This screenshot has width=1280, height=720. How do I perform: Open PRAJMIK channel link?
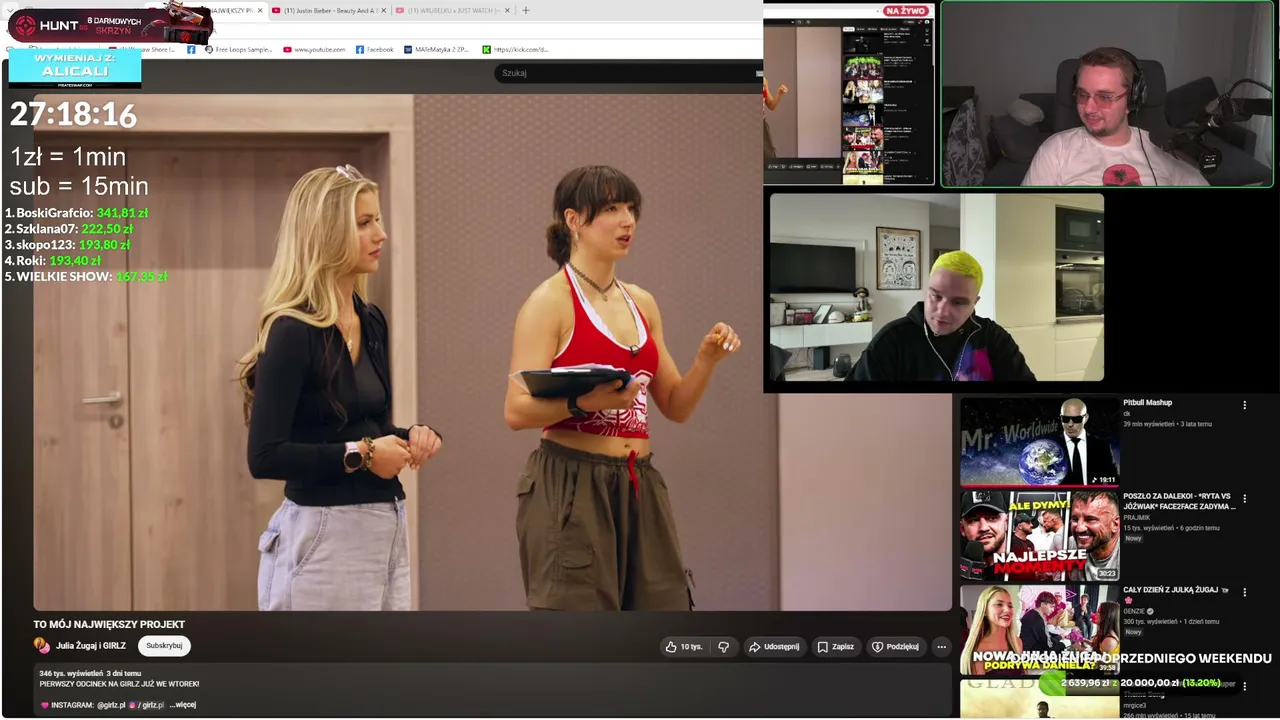[x=1136, y=518]
